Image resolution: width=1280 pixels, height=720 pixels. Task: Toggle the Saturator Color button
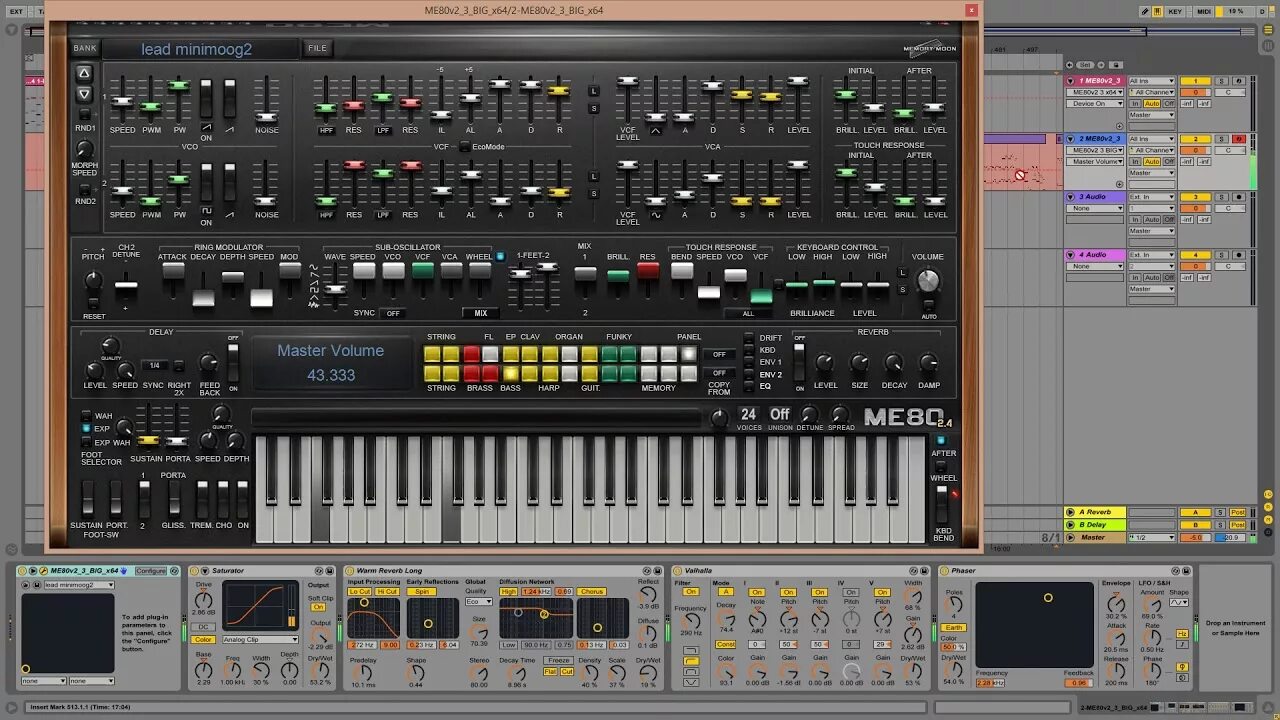click(x=203, y=639)
